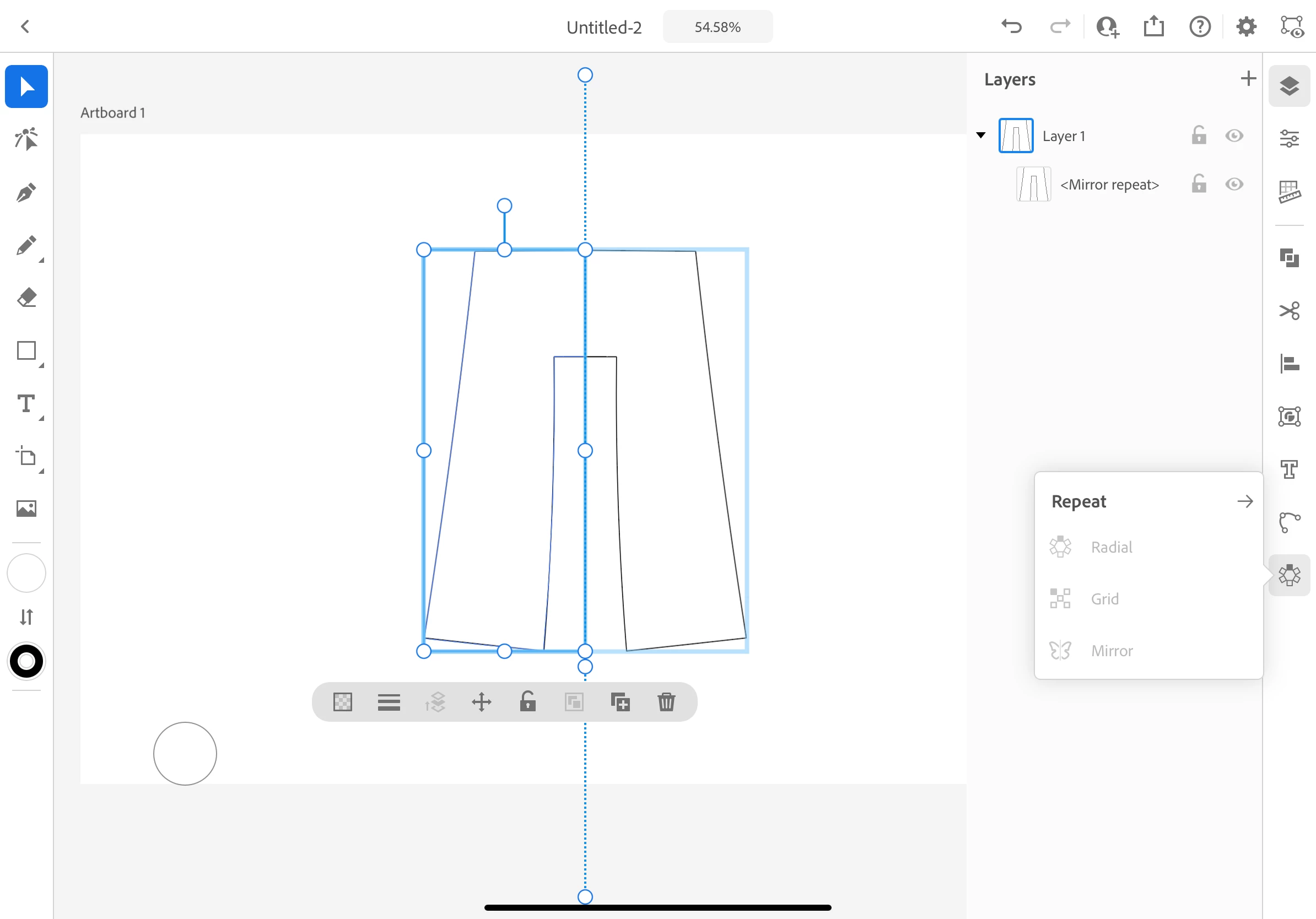Undo the last action
Image resolution: width=1316 pixels, height=919 pixels.
[1012, 27]
